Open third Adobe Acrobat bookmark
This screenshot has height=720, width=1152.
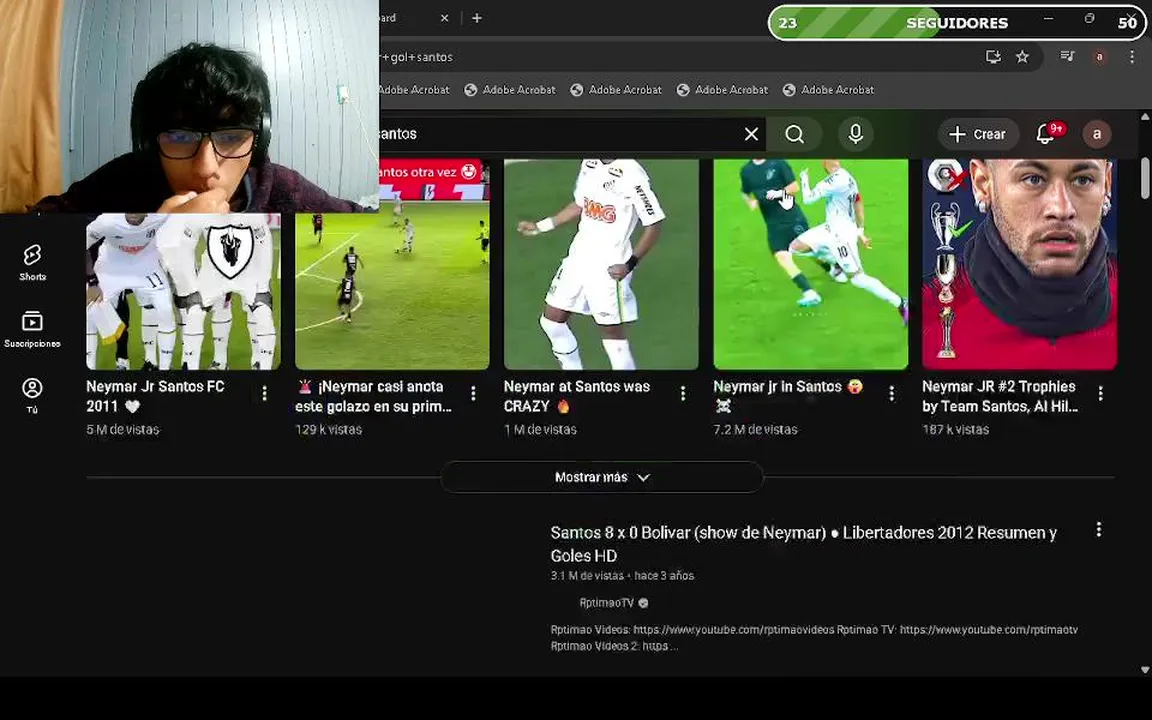coord(616,90)
